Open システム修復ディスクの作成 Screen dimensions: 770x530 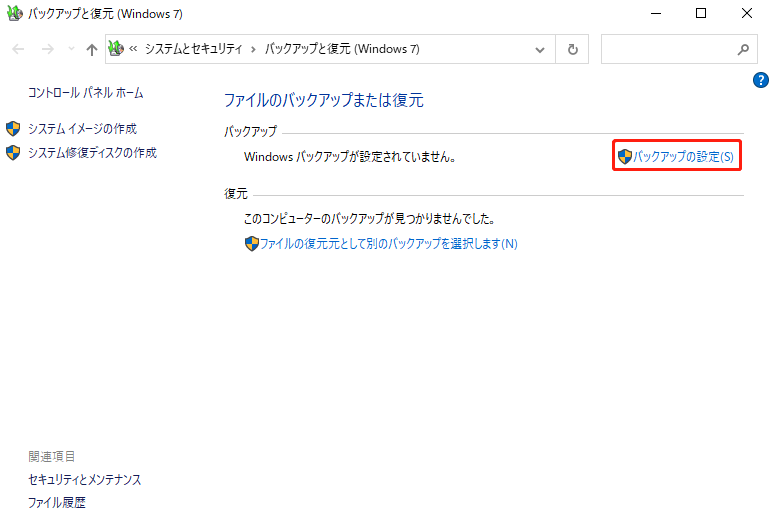click(x=92, y=153)
